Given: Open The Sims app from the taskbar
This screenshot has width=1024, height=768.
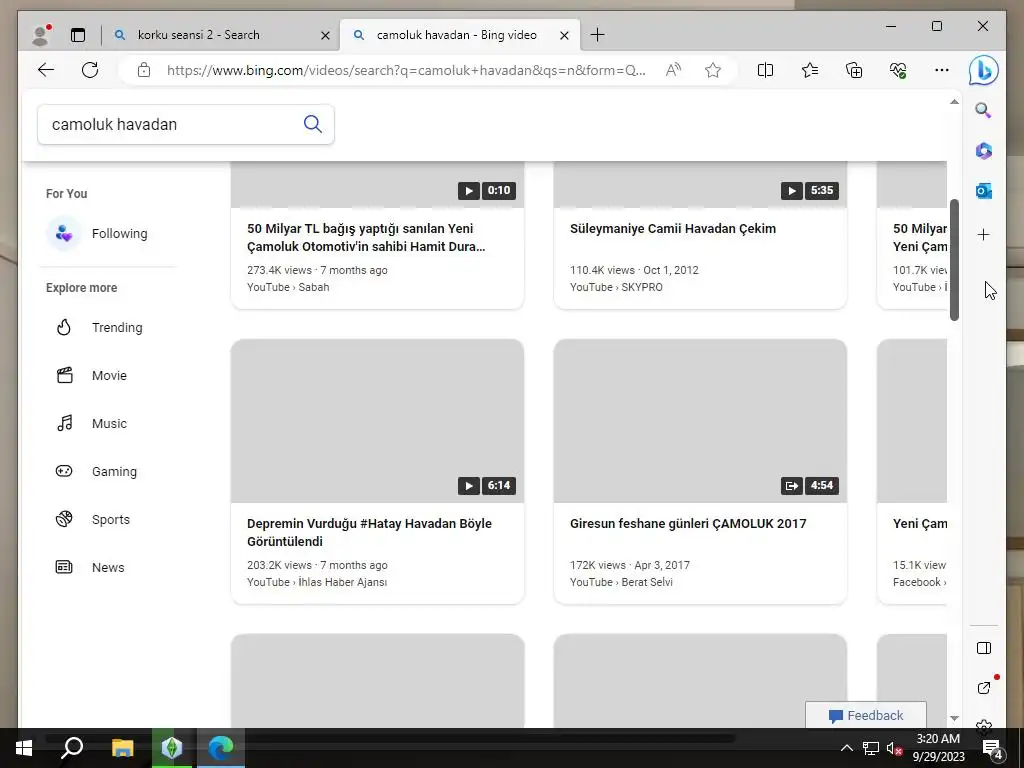Looking at the screenshot, I should [x=172, y=748].
